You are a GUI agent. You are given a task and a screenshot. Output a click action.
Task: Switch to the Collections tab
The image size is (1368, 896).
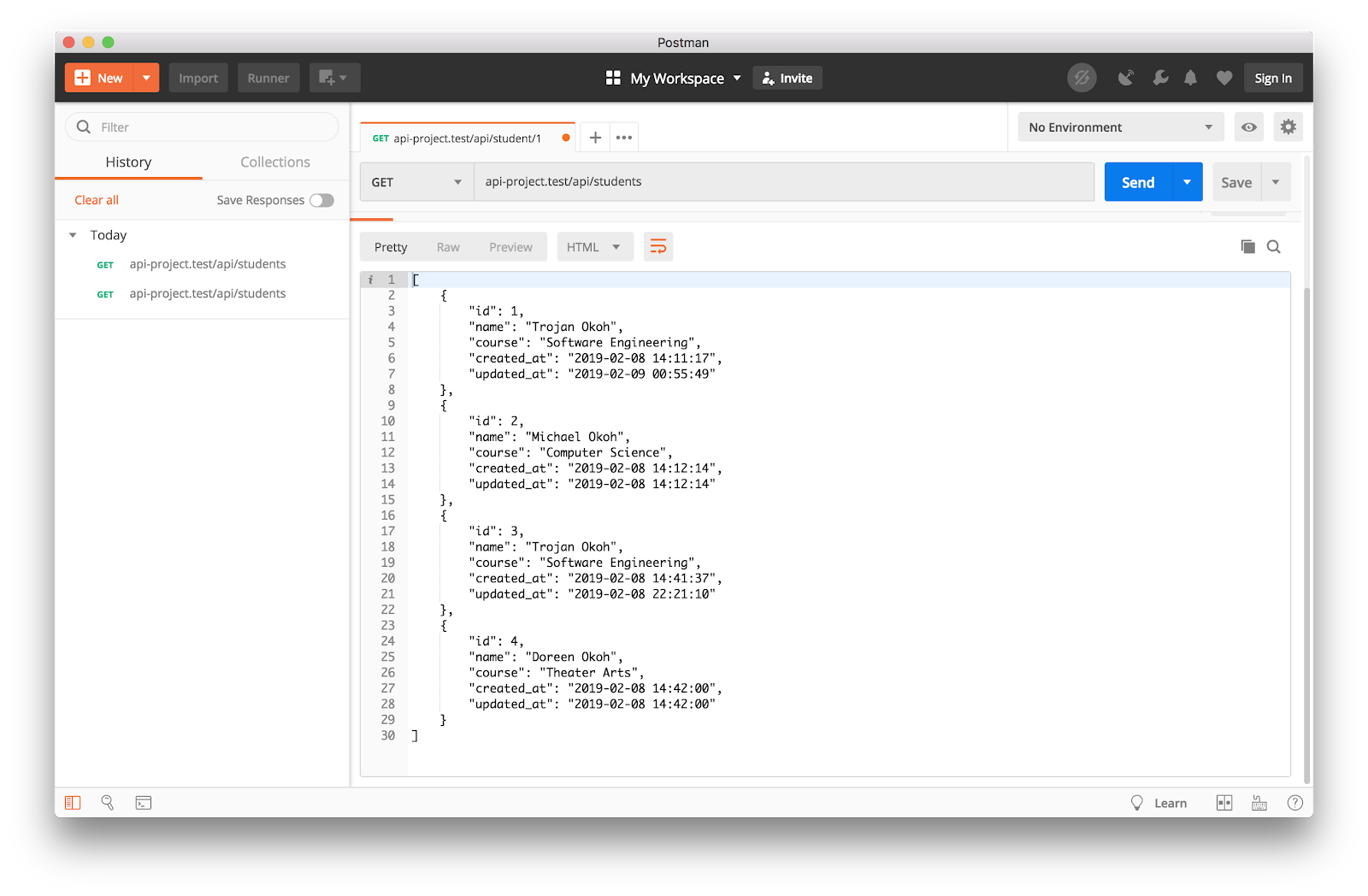coord(274,162)
